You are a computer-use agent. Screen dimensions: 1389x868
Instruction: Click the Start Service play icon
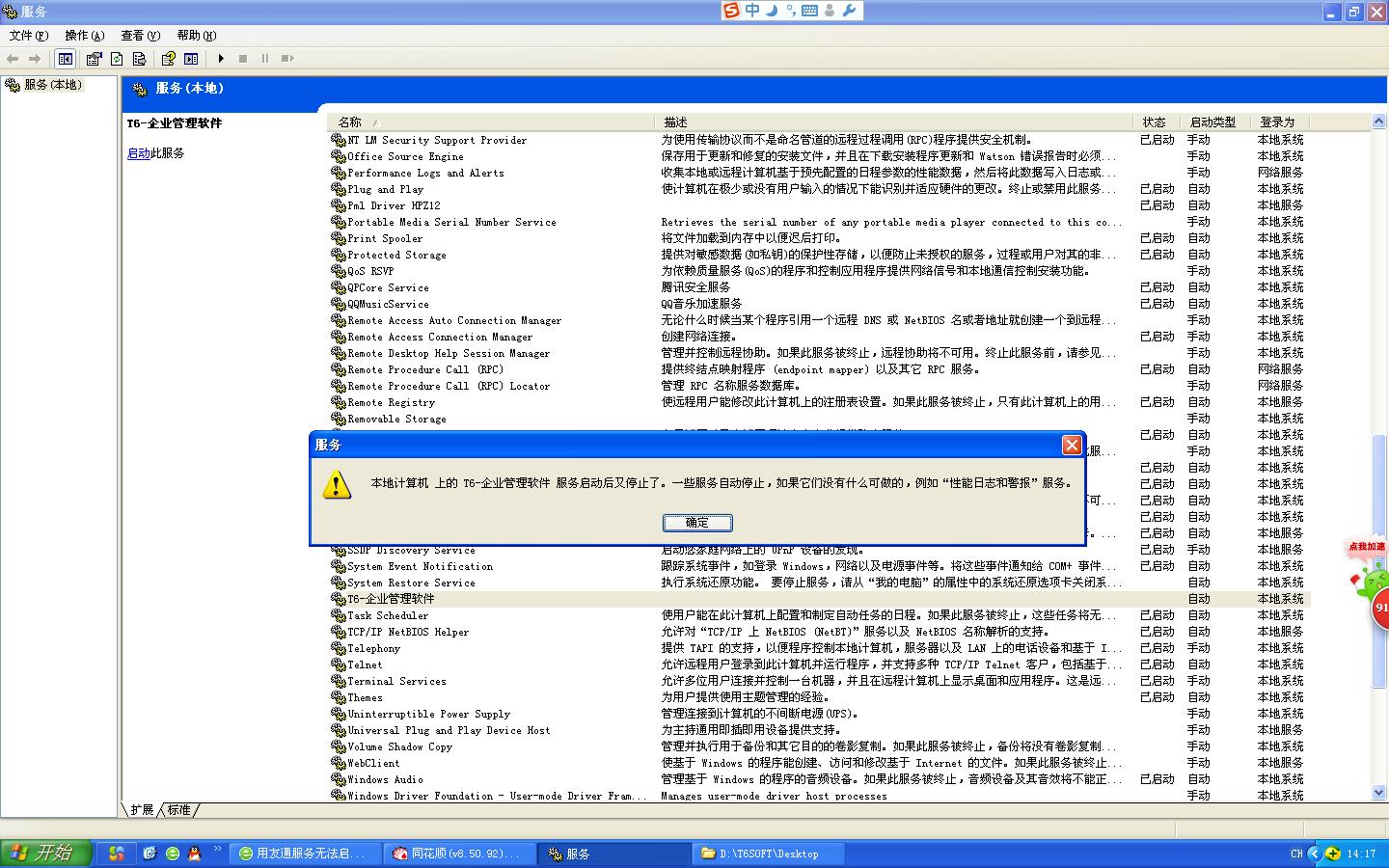coord(221,59)
